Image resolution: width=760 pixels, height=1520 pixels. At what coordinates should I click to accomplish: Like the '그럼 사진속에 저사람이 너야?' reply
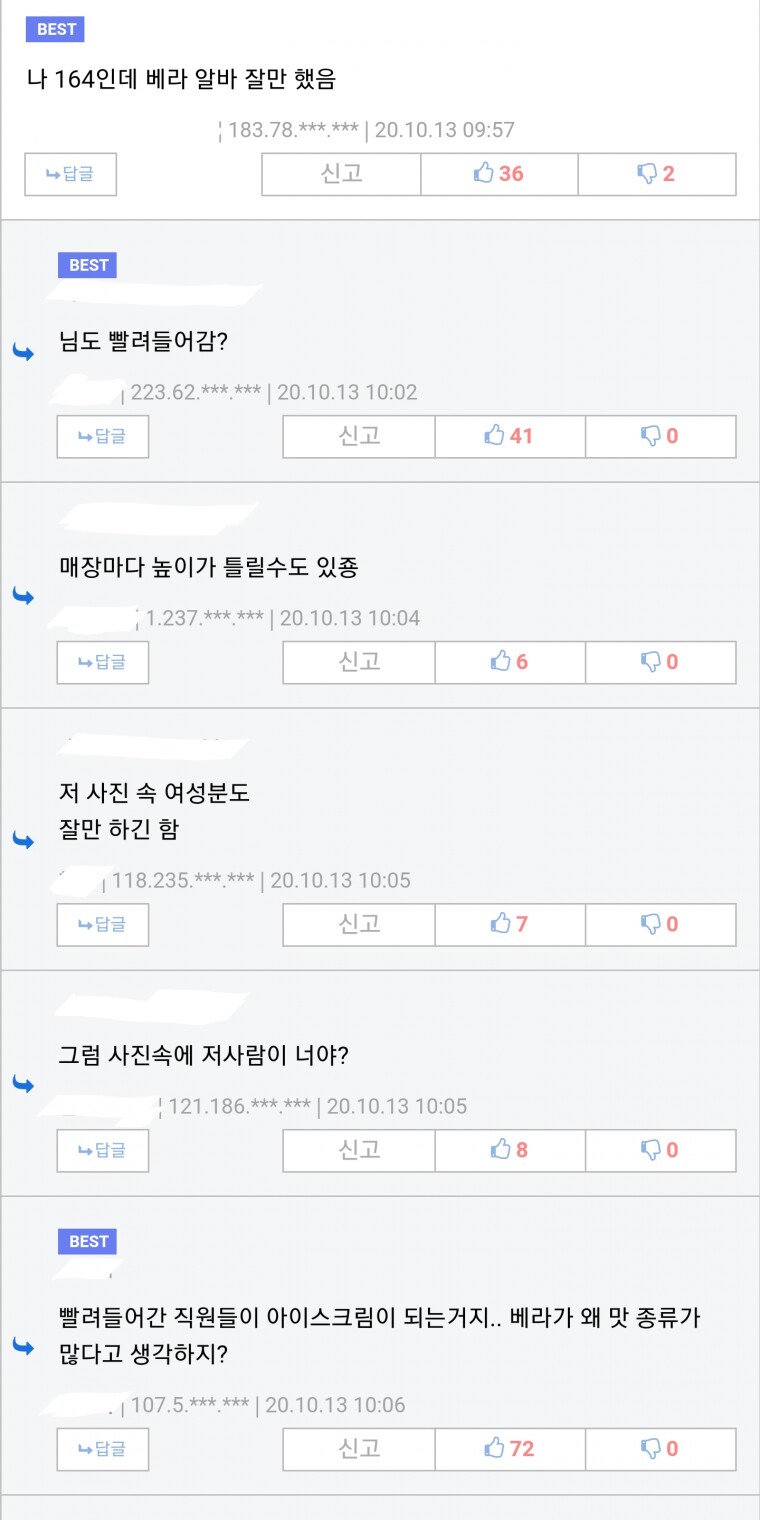tap(509, 1150)
